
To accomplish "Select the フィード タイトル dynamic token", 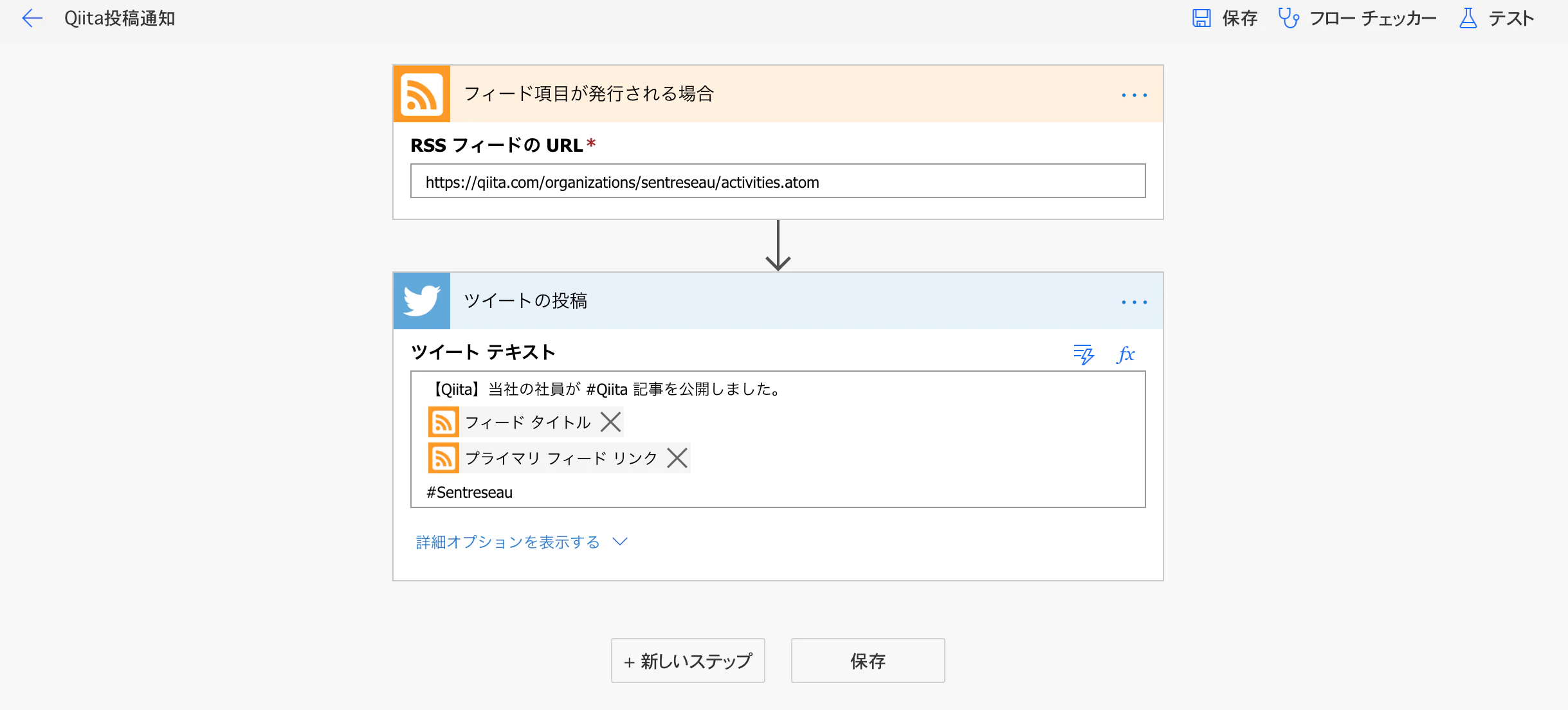I will 526,422.
